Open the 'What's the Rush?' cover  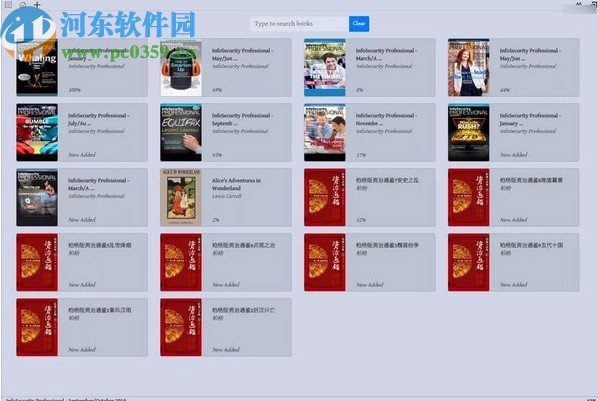[468, 132]
